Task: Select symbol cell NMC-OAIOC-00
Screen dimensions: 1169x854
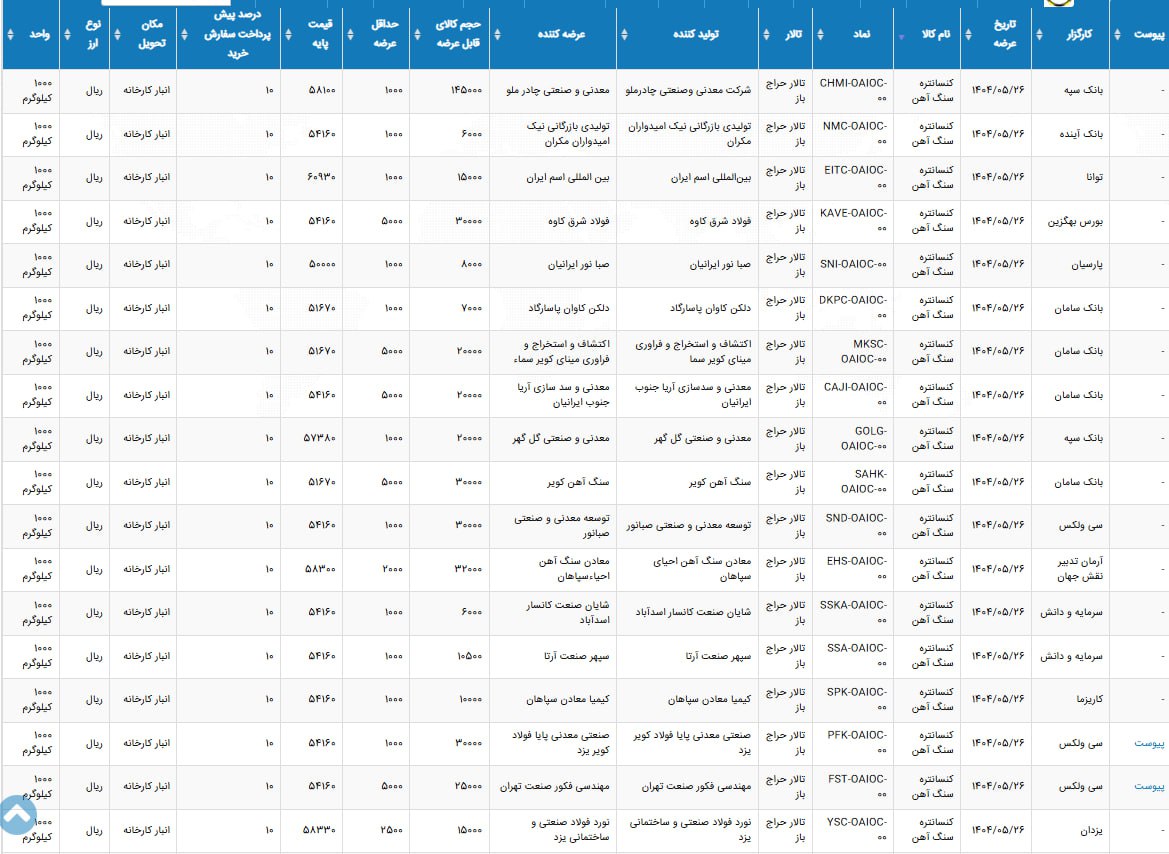Action: coord(854,134)
